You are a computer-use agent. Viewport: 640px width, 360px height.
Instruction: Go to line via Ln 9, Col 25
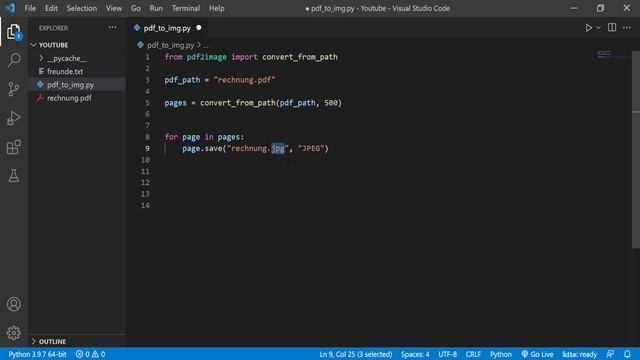(x=356, y=354)
